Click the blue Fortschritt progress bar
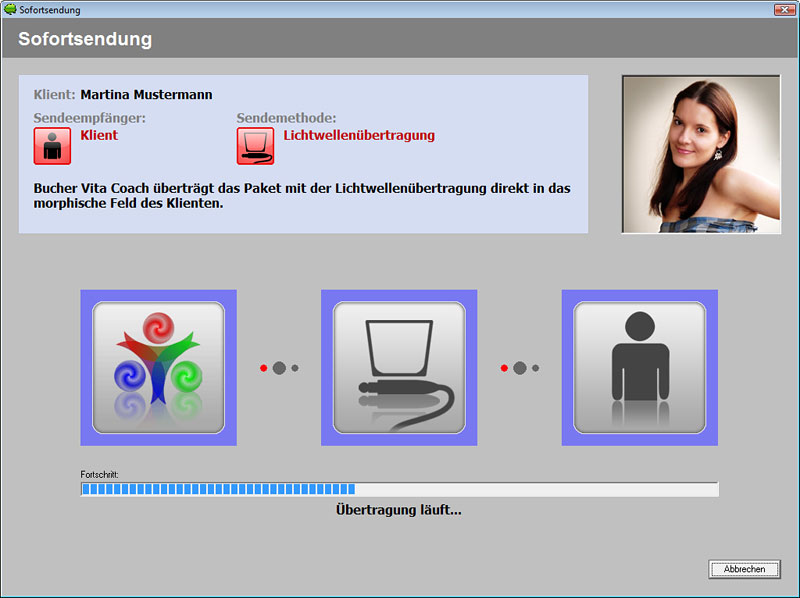The image size is (800, 598). click(x=398, y=489)
